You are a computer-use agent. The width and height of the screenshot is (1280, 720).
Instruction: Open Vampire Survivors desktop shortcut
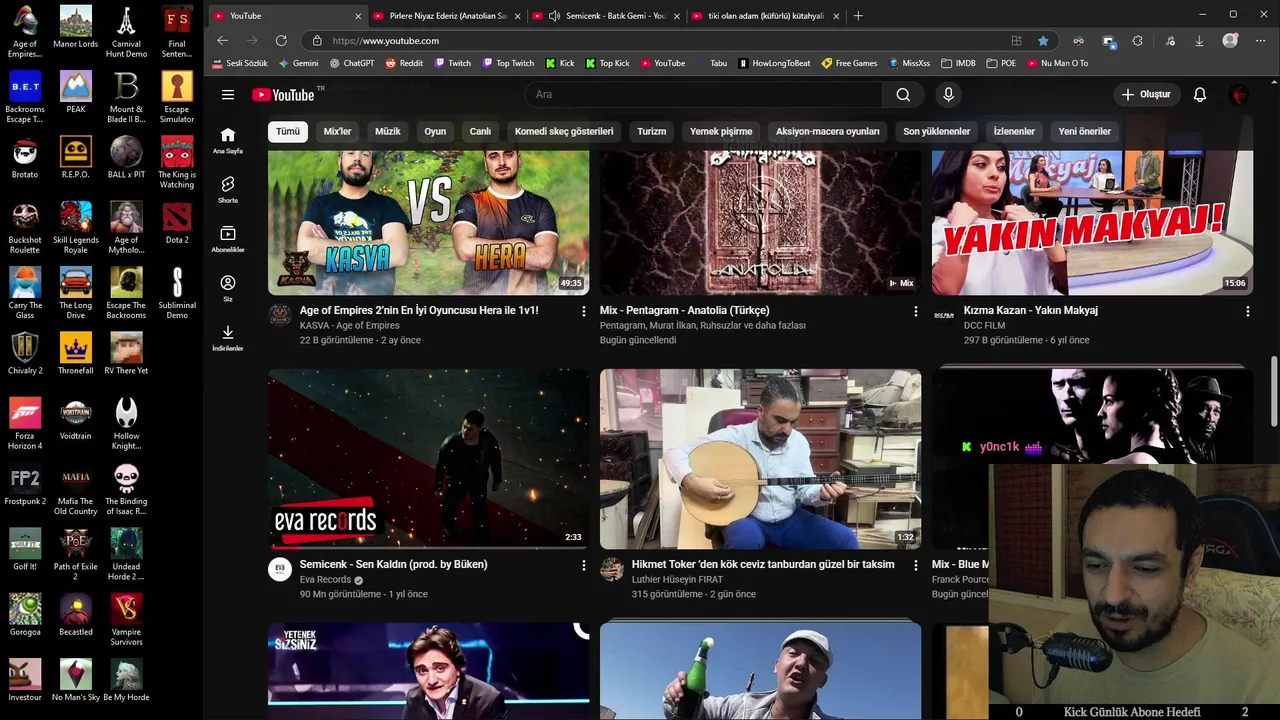click(x=126, y=620)
